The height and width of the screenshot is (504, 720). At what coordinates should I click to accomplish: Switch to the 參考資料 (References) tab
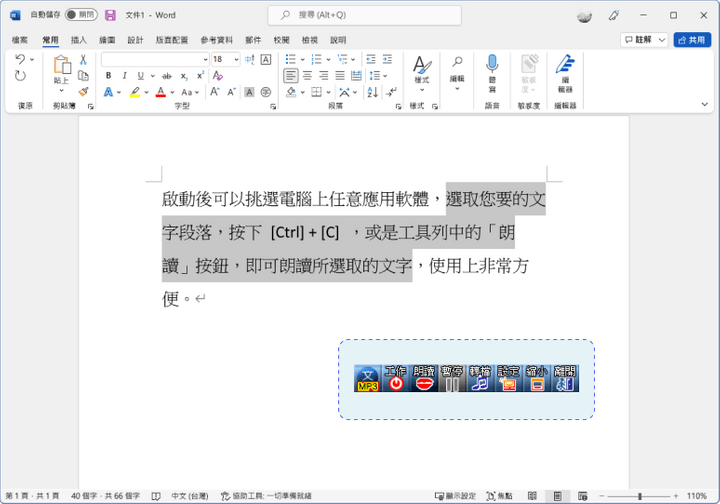216,40
